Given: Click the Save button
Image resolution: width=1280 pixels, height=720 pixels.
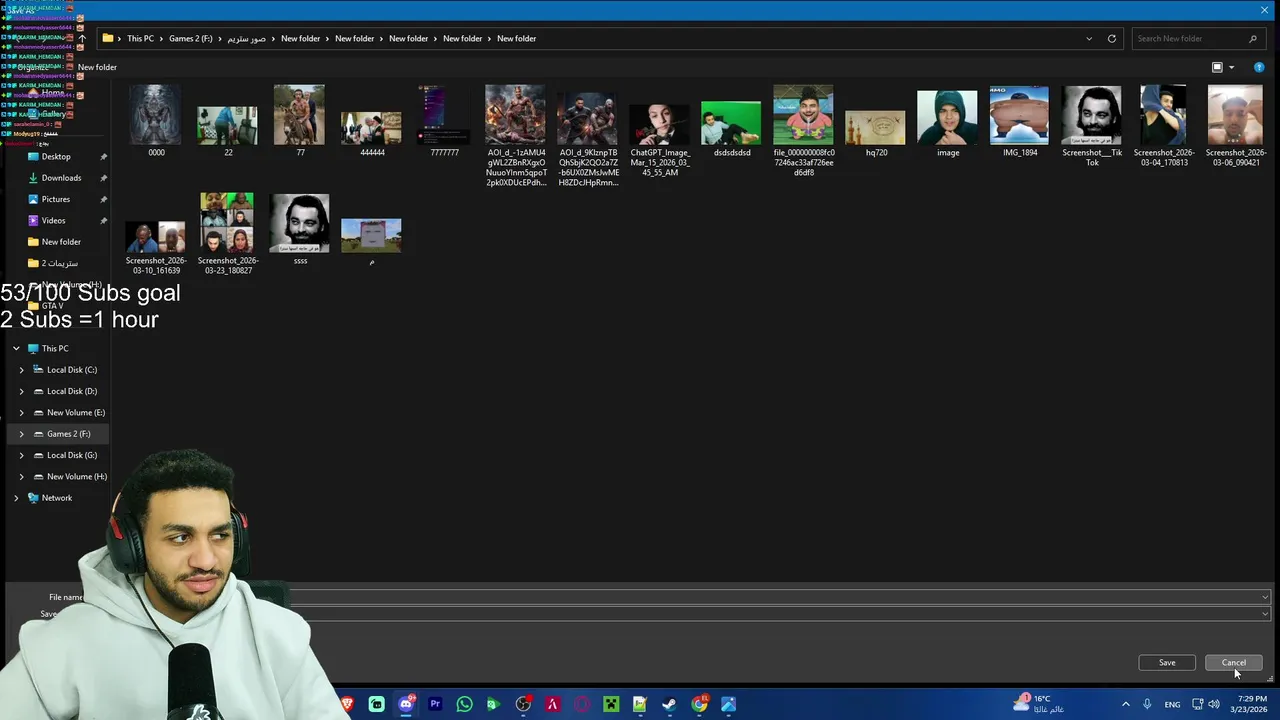Looking at the screenshot, I should (1167, 662).
